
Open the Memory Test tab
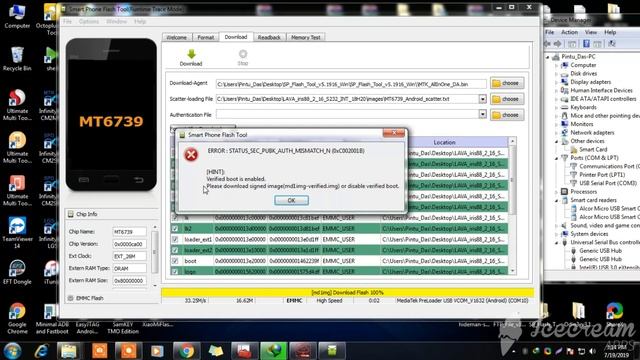coord(306,38)
